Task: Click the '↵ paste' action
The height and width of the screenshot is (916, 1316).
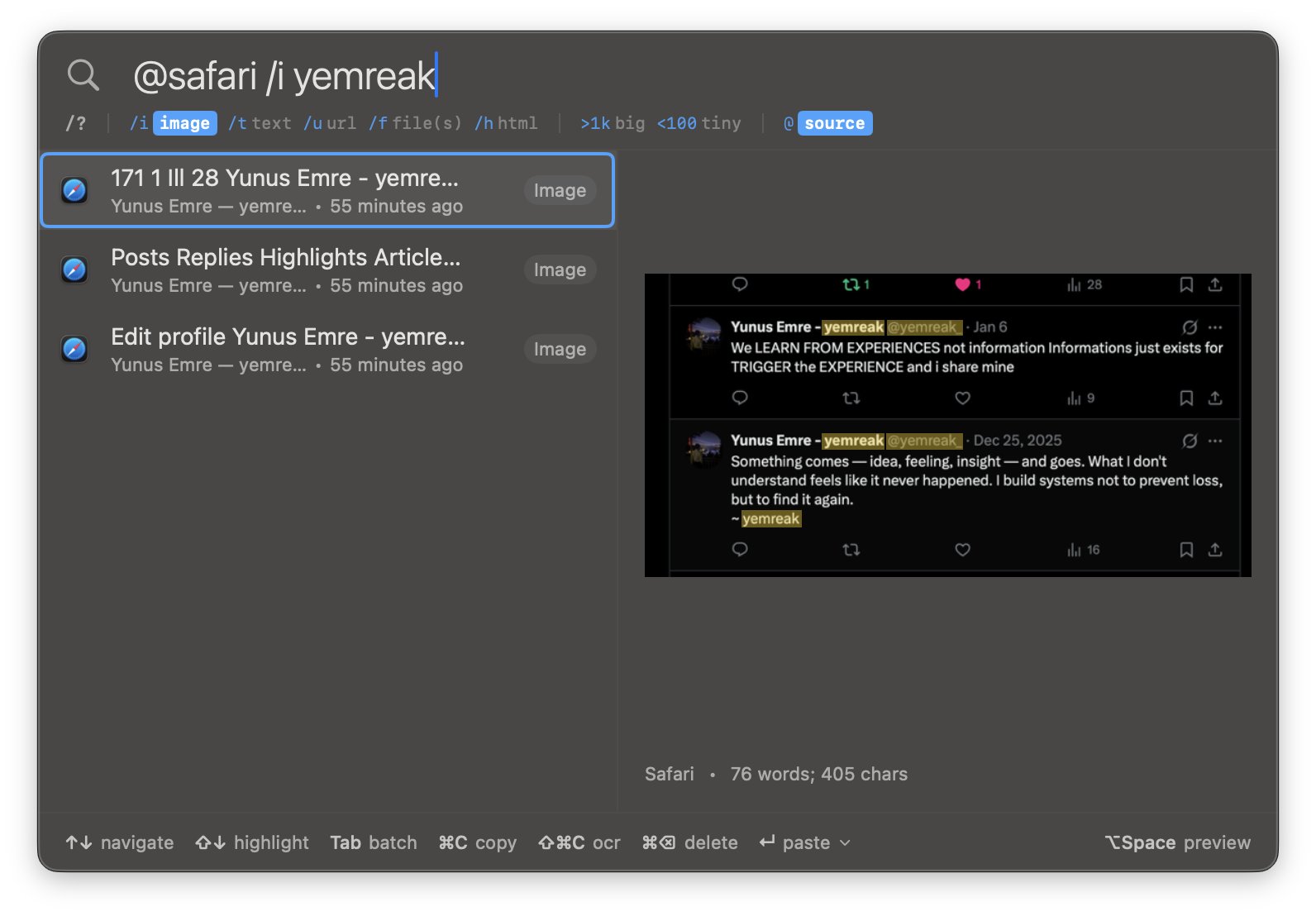Action: (x=794, y=842)
